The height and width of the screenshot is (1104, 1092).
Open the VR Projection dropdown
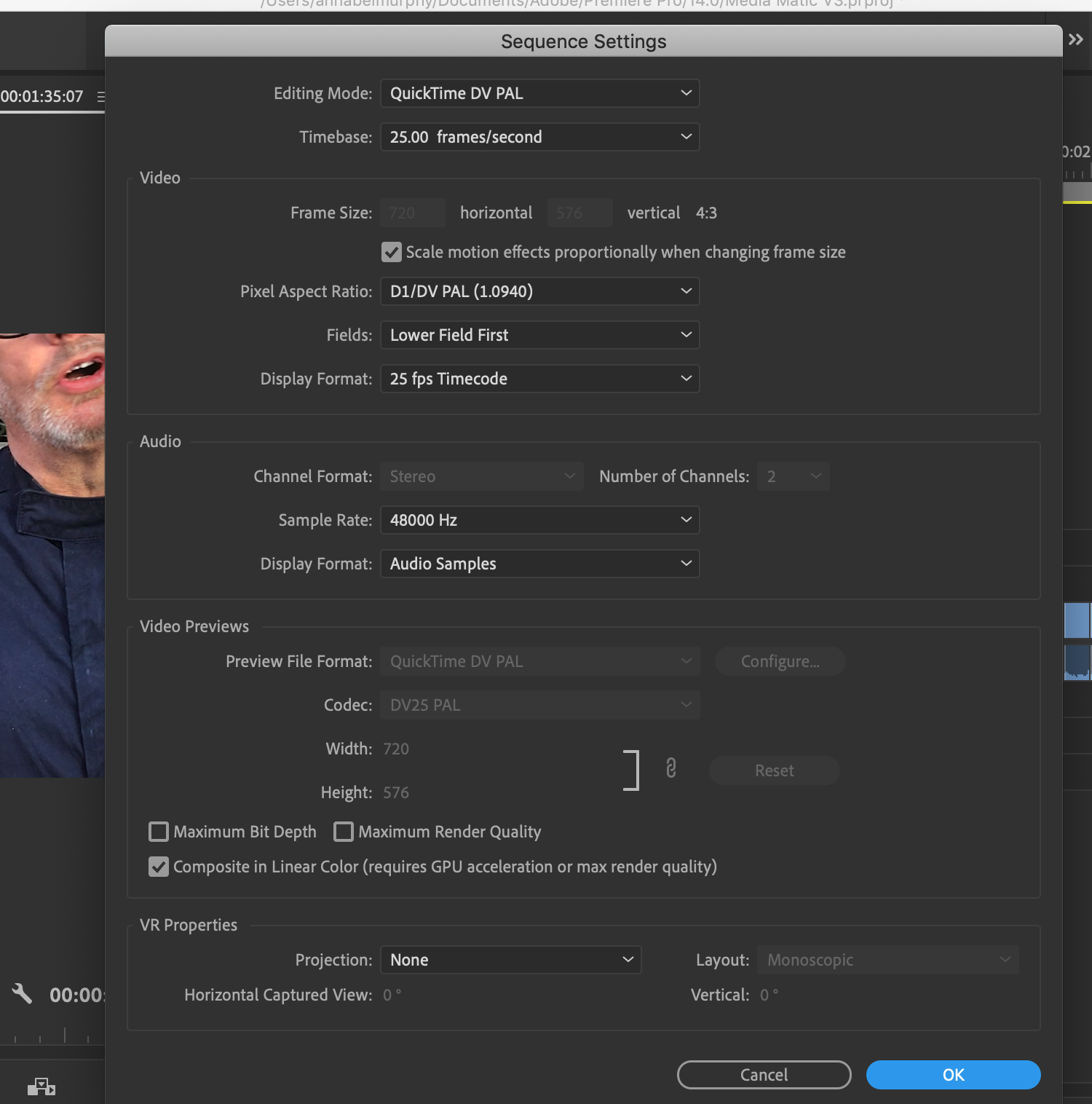point(510,960)
